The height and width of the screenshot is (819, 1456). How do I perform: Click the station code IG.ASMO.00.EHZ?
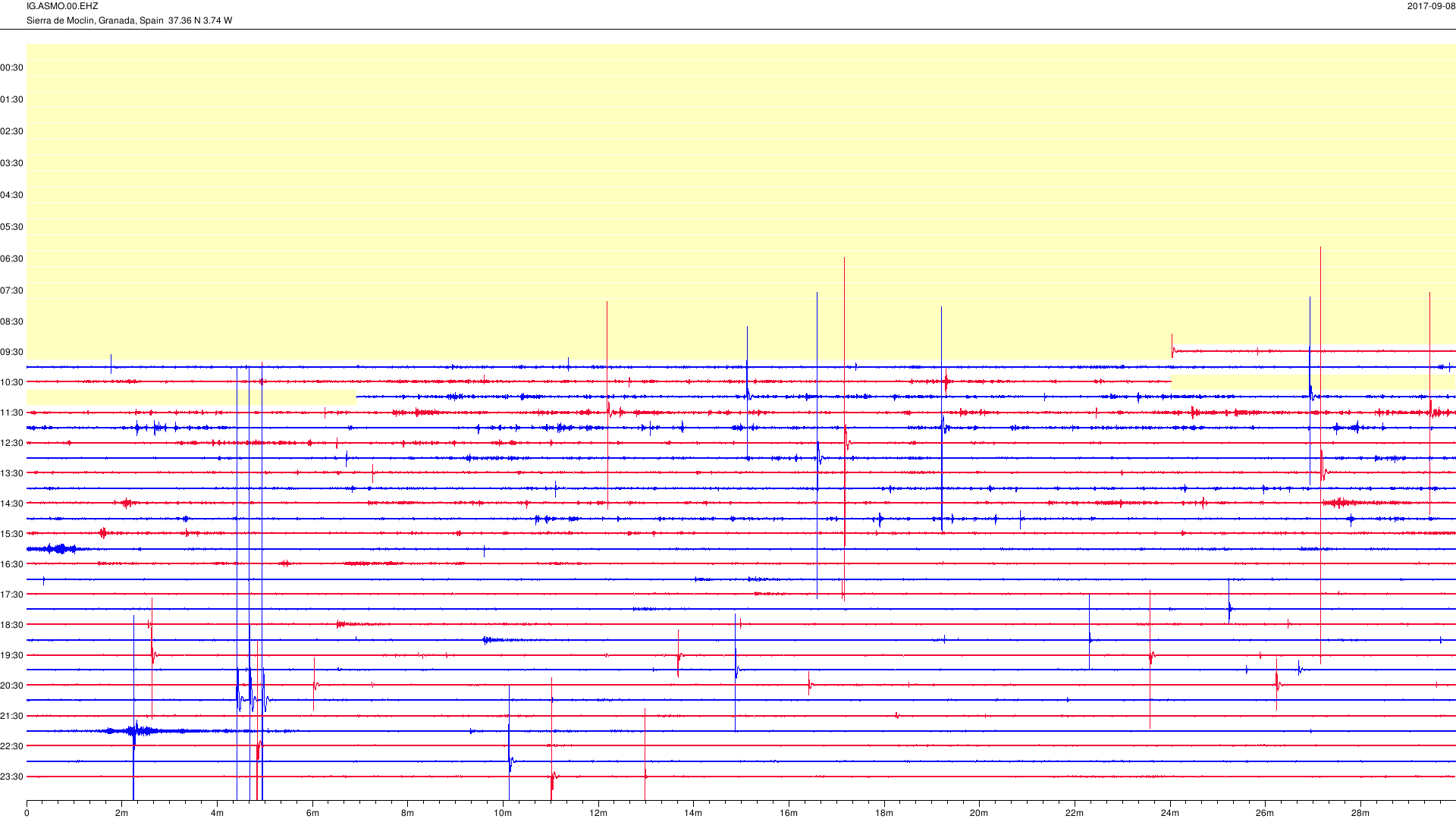pyautogui.click(x=62, y=6)
